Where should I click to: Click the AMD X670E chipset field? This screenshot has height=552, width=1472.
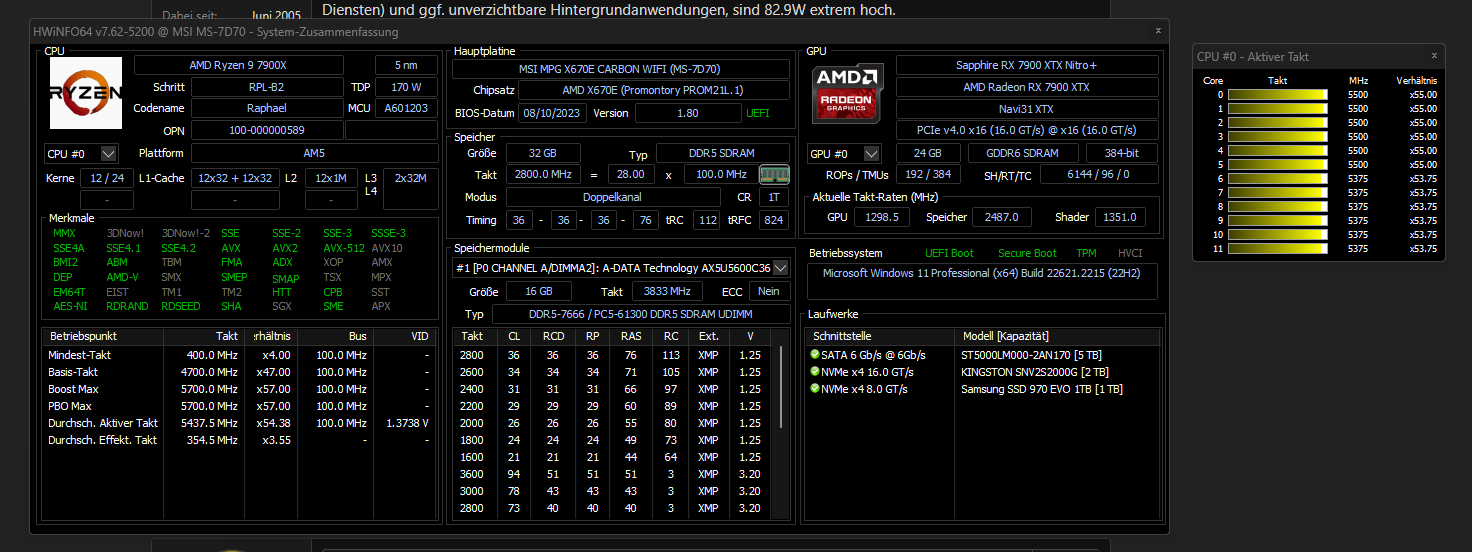[x=654, y=90]
